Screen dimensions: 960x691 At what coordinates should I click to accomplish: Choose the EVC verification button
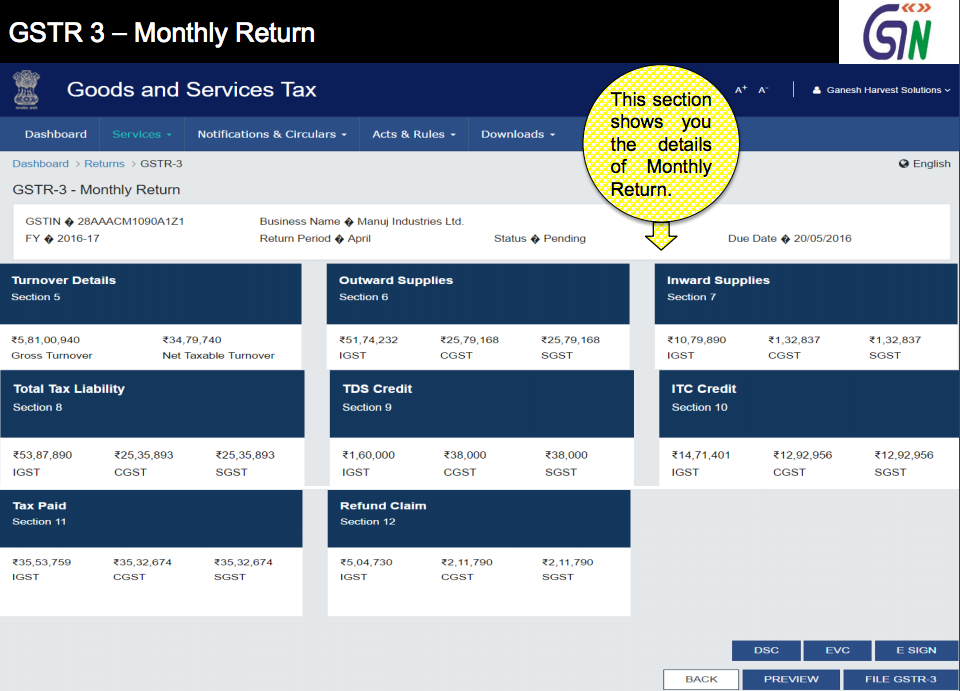click(x=837, y=650)
